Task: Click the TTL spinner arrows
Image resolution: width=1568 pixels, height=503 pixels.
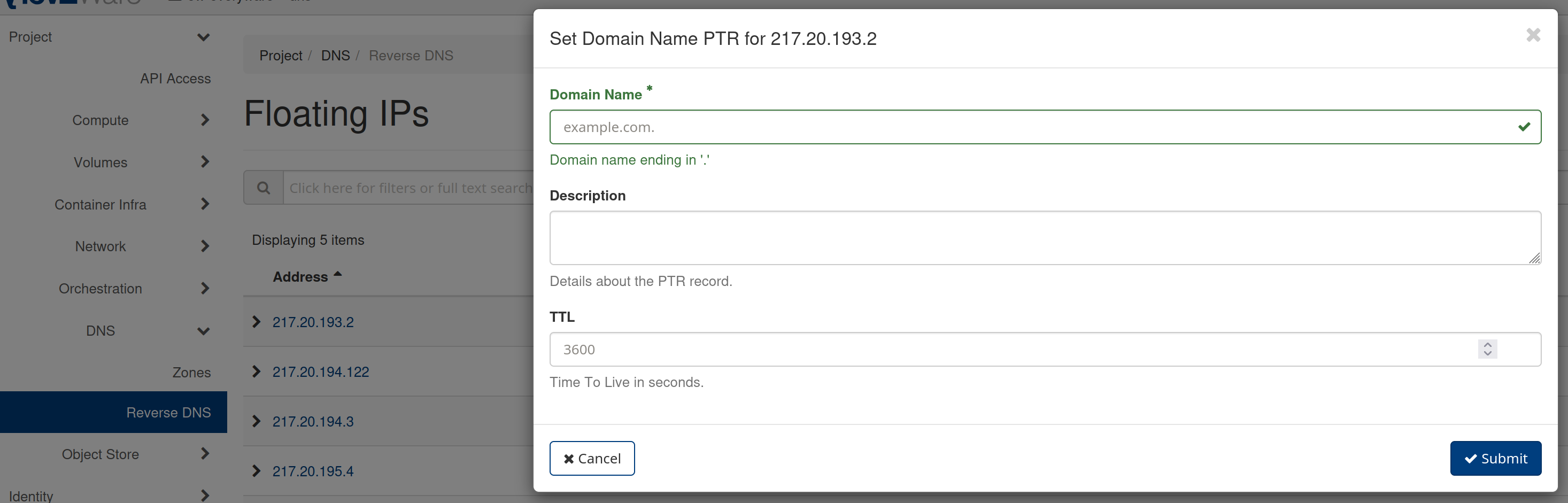Action: (1487, 349)
